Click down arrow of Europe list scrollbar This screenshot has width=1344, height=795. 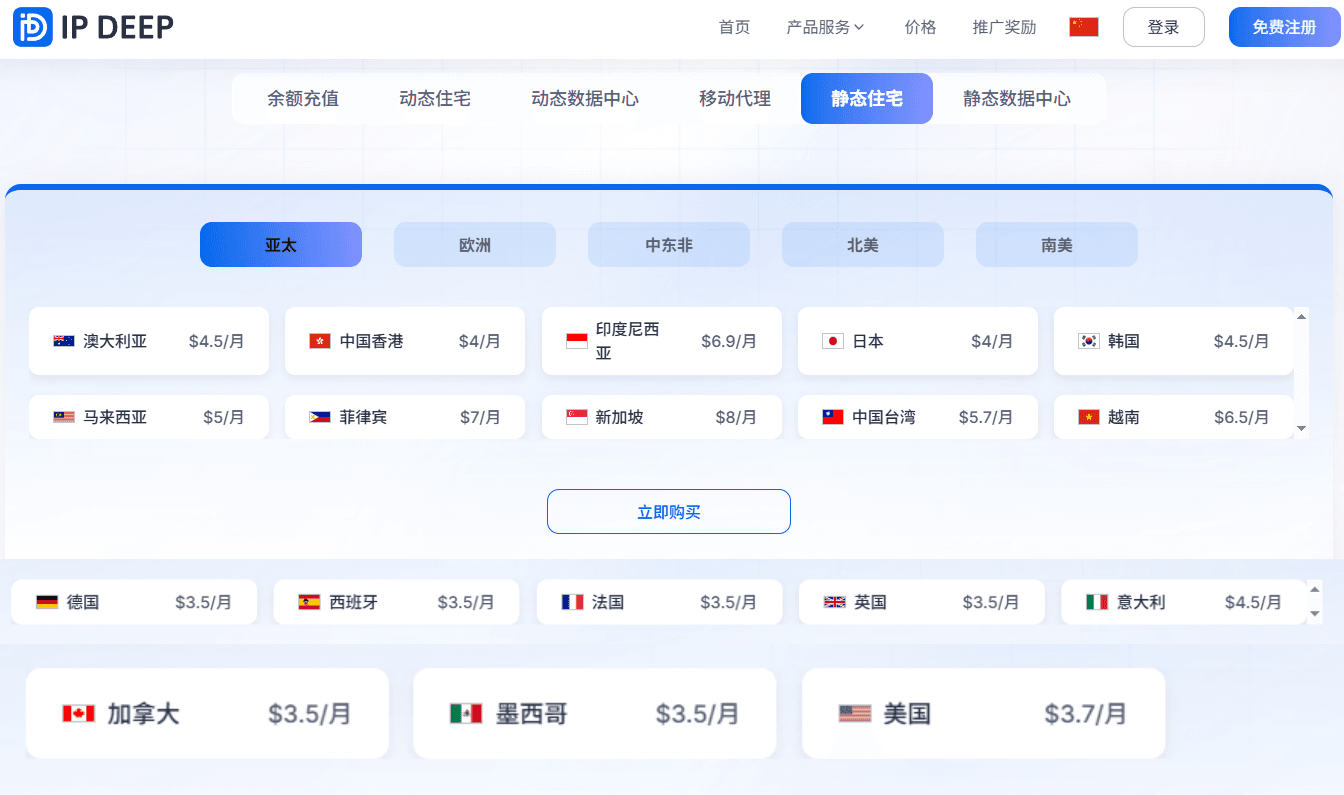(x=1314, y=613)
